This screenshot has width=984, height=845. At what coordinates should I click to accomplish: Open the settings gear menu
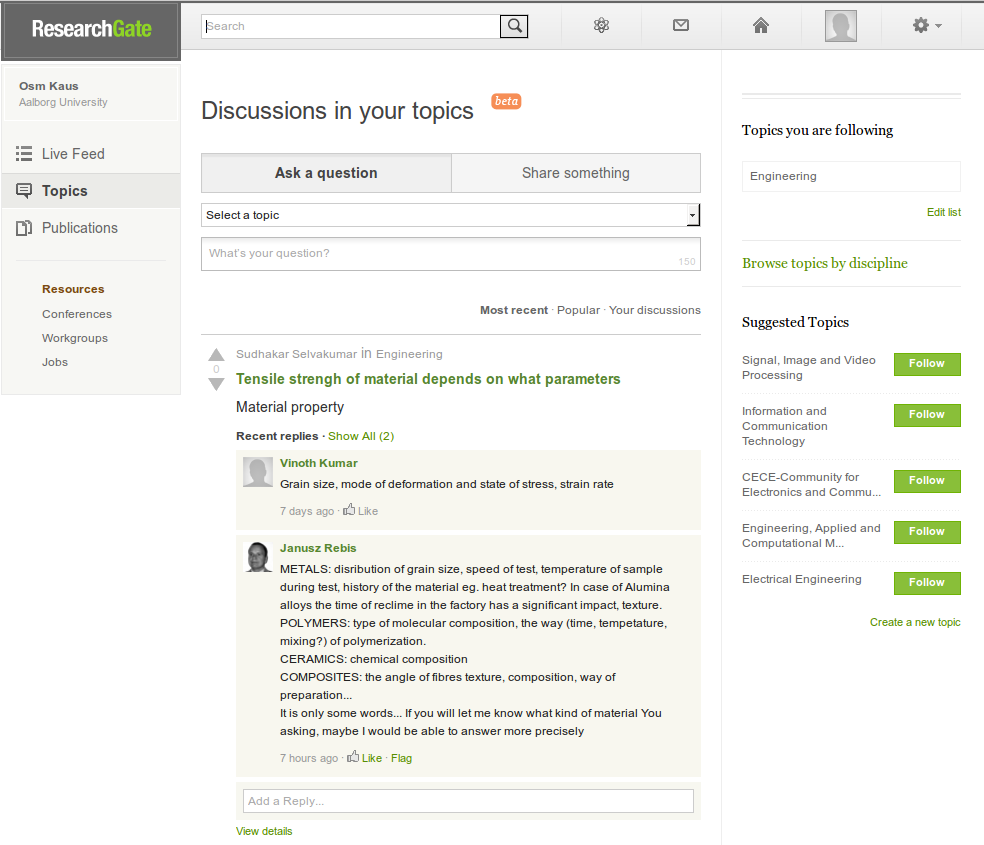click(x=927, y=26)
